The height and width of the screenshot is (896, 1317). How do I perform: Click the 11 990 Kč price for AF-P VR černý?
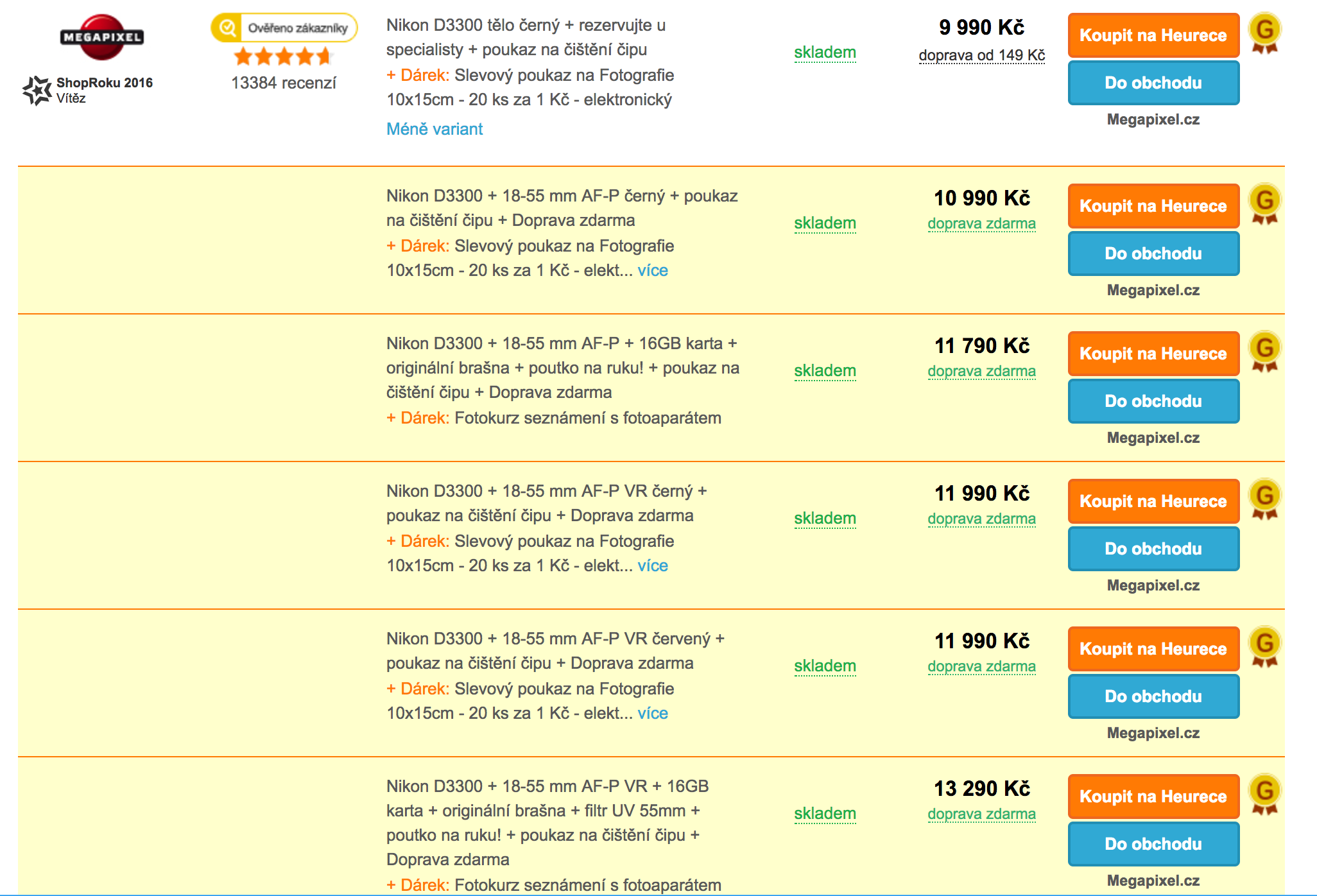tap(981, 494)
